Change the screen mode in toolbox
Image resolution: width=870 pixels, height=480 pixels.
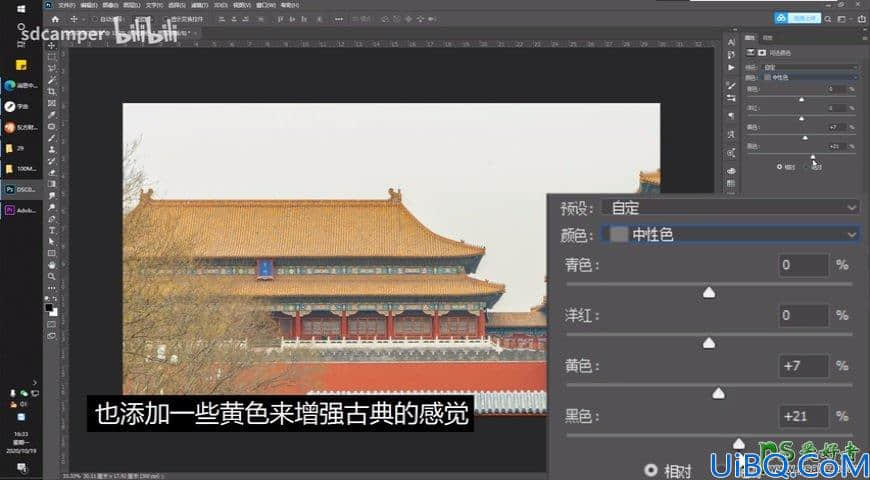click(52, 336)
